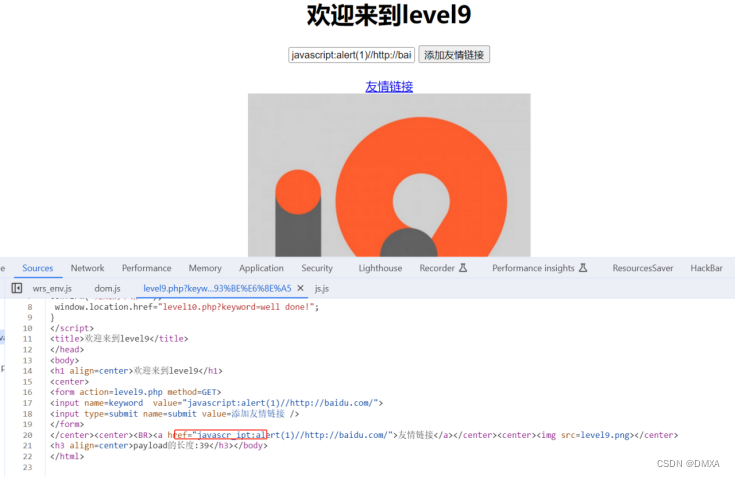735x477 pixels.
Task: Open the Recorder tab
Action: click(x=437, y=268)
